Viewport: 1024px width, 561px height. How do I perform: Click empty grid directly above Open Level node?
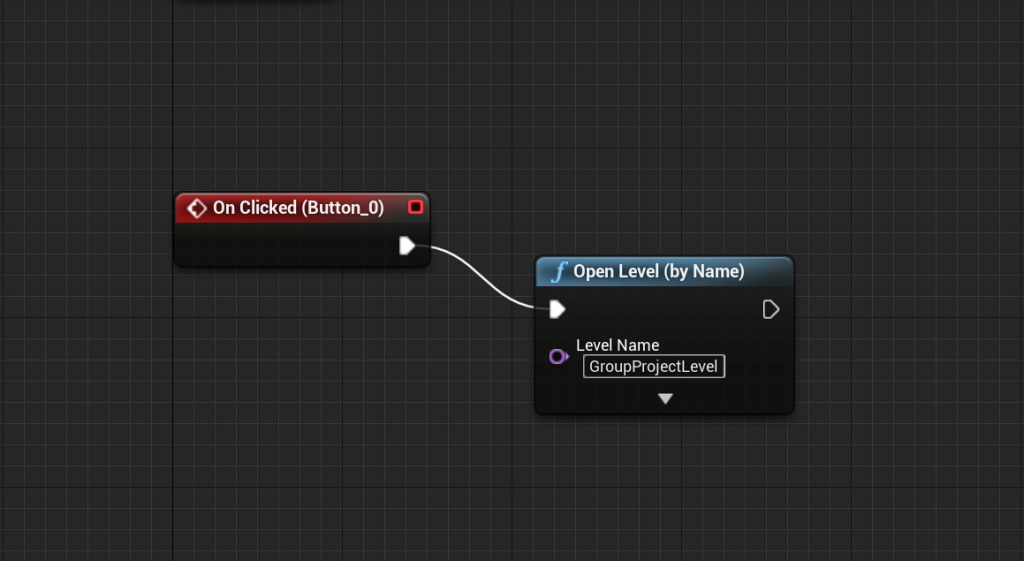665,200
